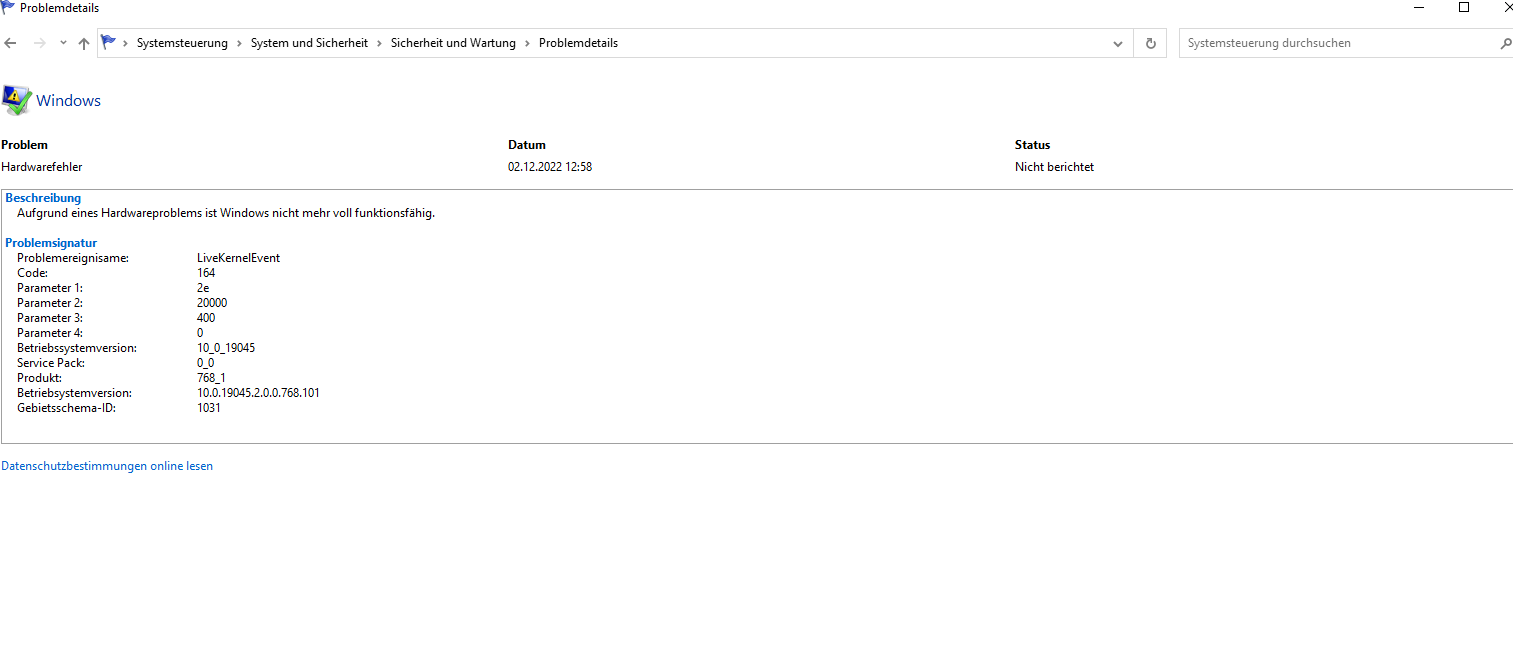Viewport: 1513px width, 650px height.
Task: Open the recent locations dropdown arrow
Action: pyautogui.click(x=63, y=43)
